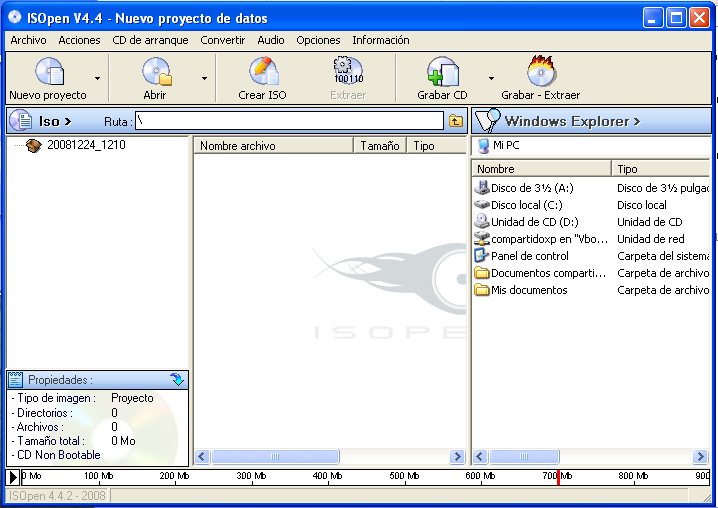This screenshot has width=718, height=508.
Task: Open an image with Abrir icon
Action: coord(157,72)
